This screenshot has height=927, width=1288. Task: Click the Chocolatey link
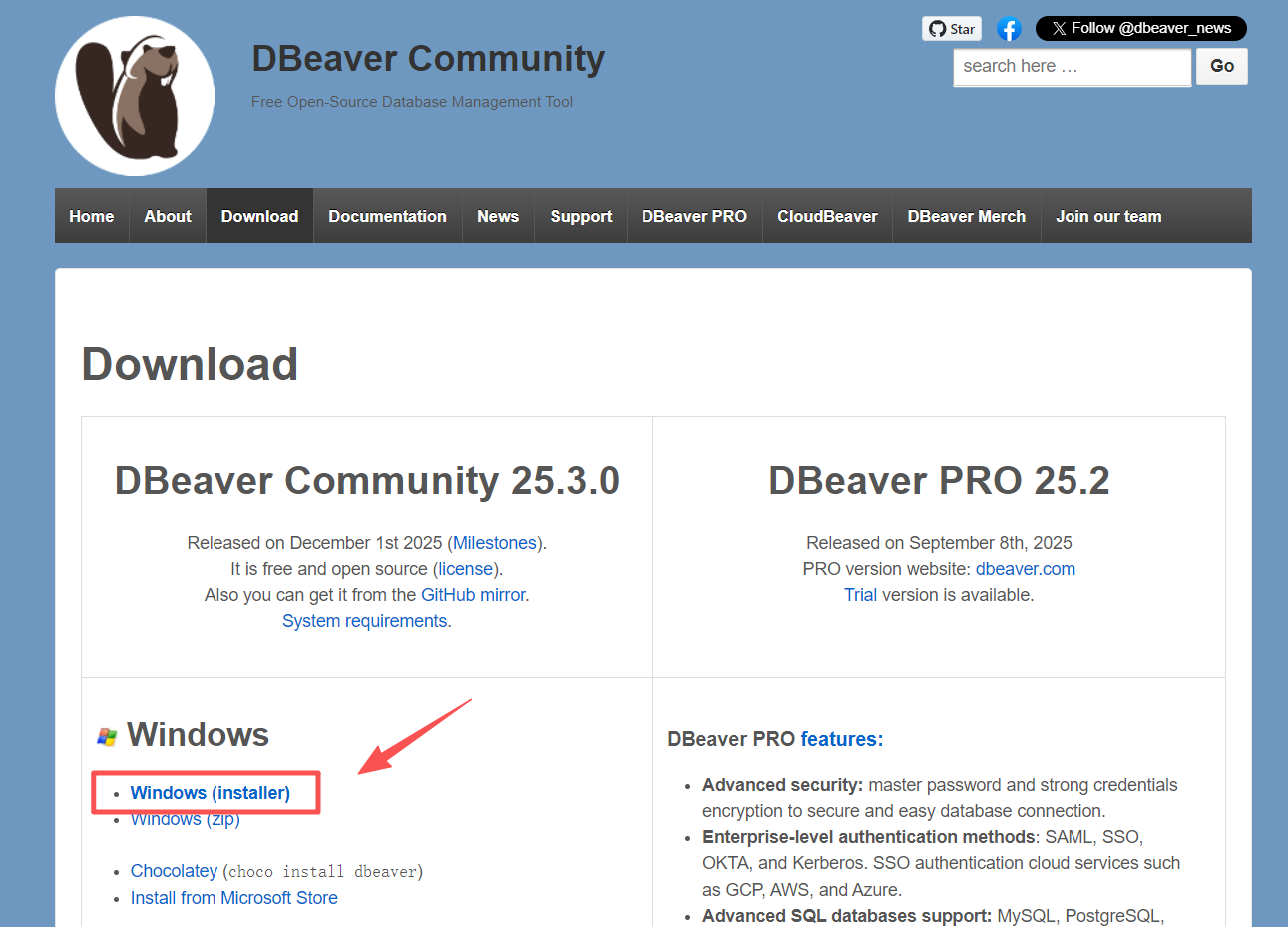tap(174, 871)
